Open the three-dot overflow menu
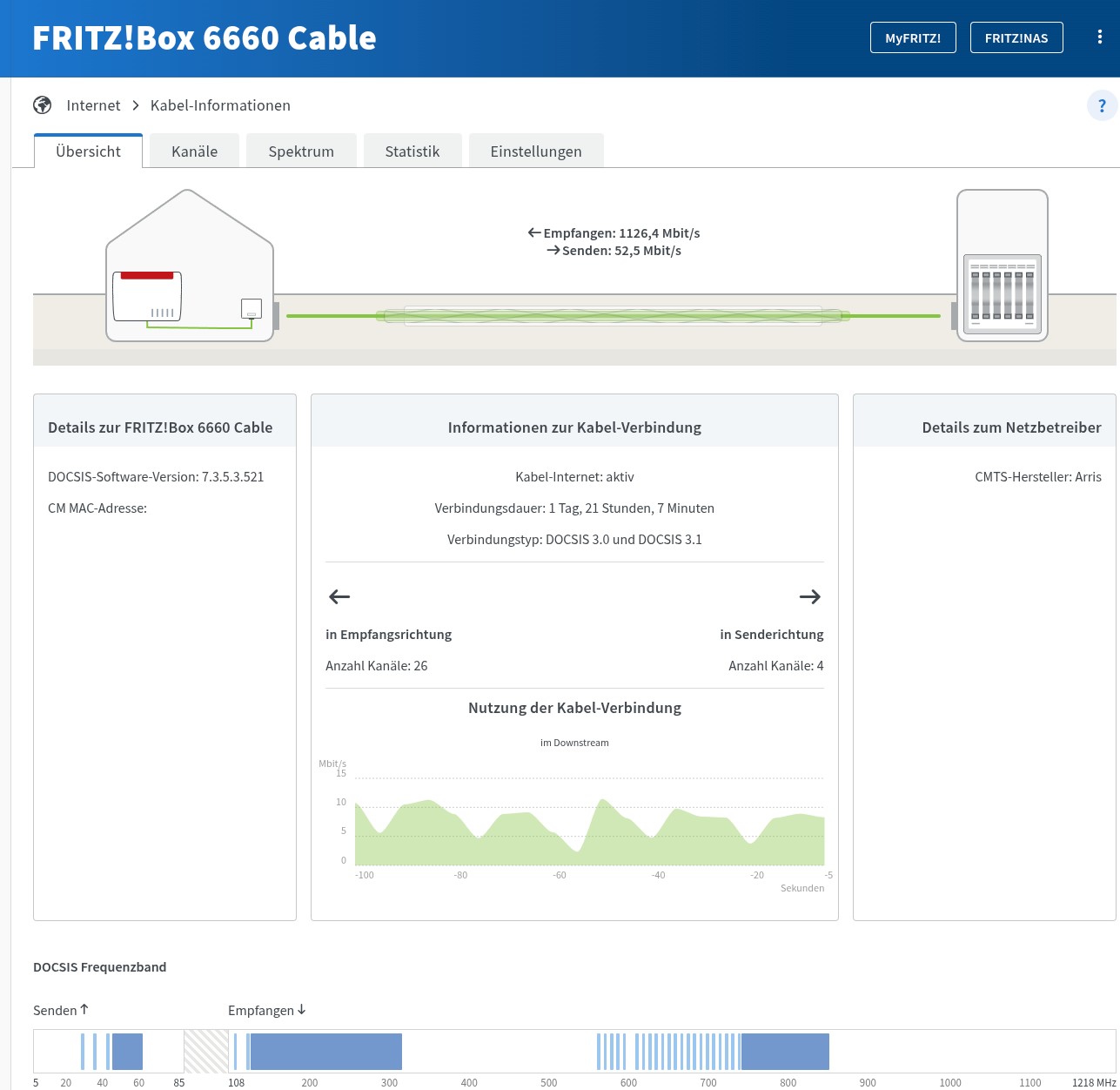 [x=1100, y=37]
